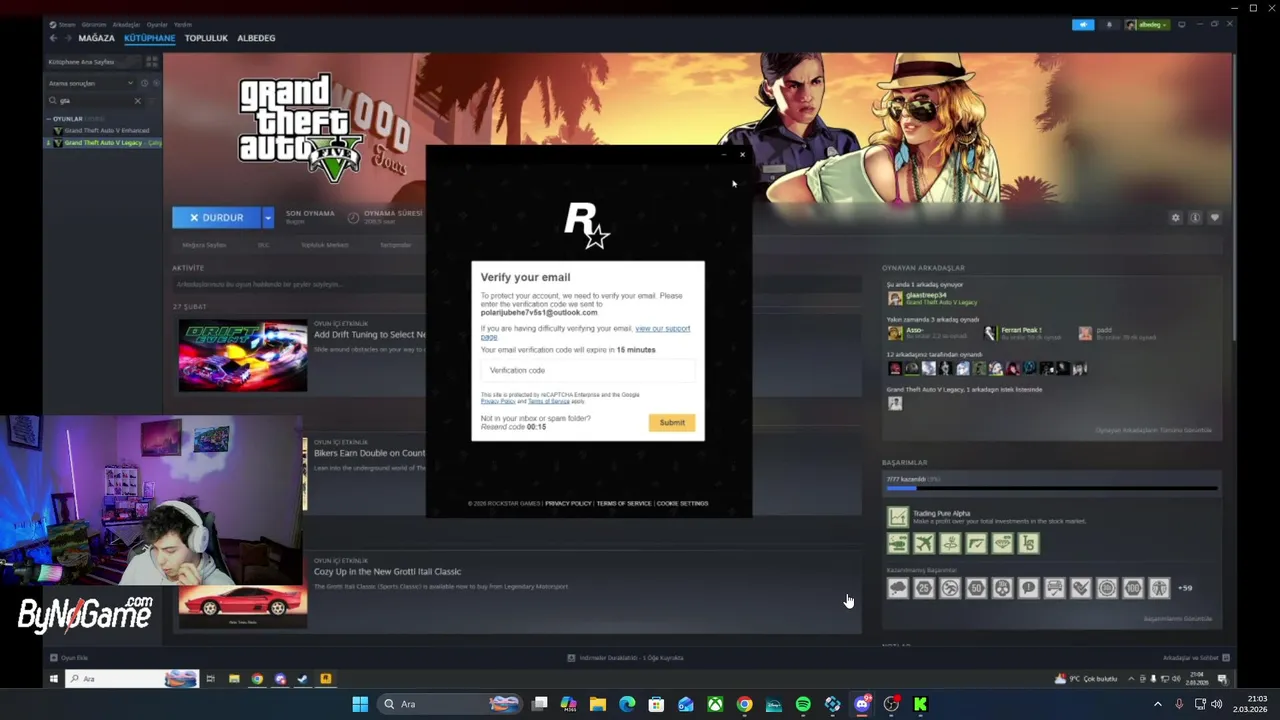
Task: Click the achievements progress bar
Action: click(1052, 488)
